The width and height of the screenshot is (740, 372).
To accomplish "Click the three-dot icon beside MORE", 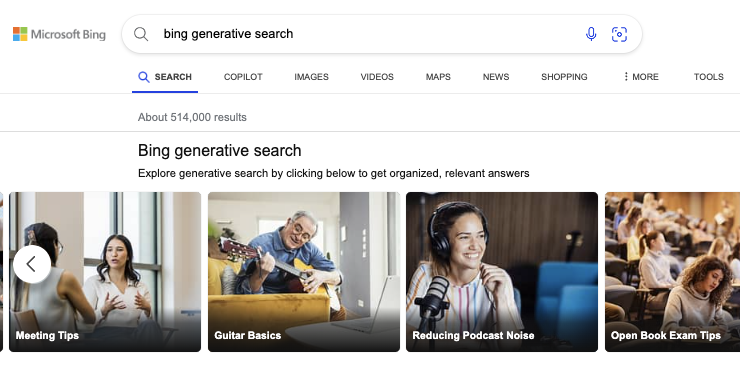I will click(626, 76).
